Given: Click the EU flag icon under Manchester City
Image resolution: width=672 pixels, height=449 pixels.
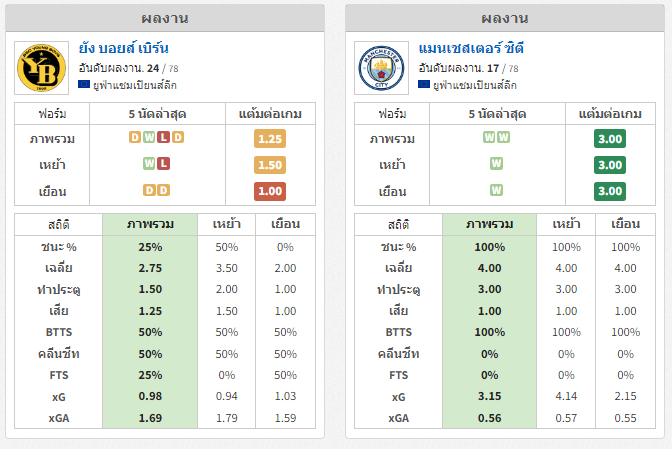Looking at the screenshot, I should click(x=424, y=84).
